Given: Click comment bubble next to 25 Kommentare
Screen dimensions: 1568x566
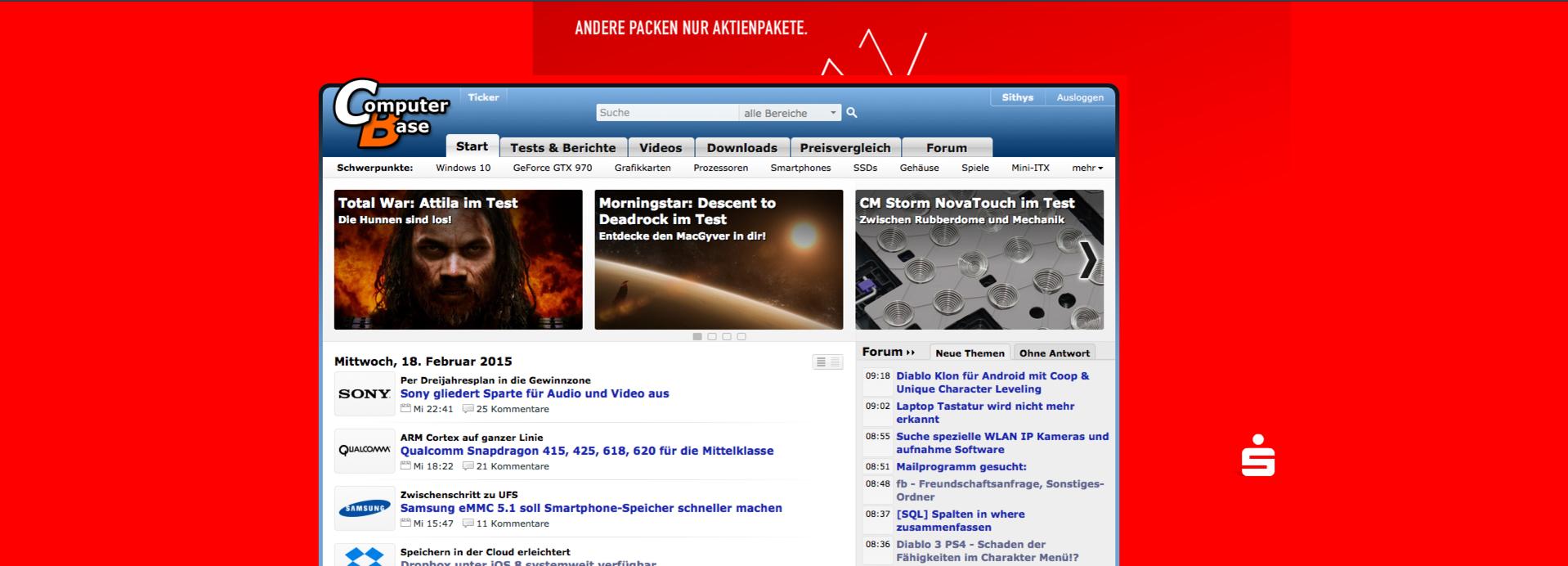Looking at the screenshot, I should (468, 408).
